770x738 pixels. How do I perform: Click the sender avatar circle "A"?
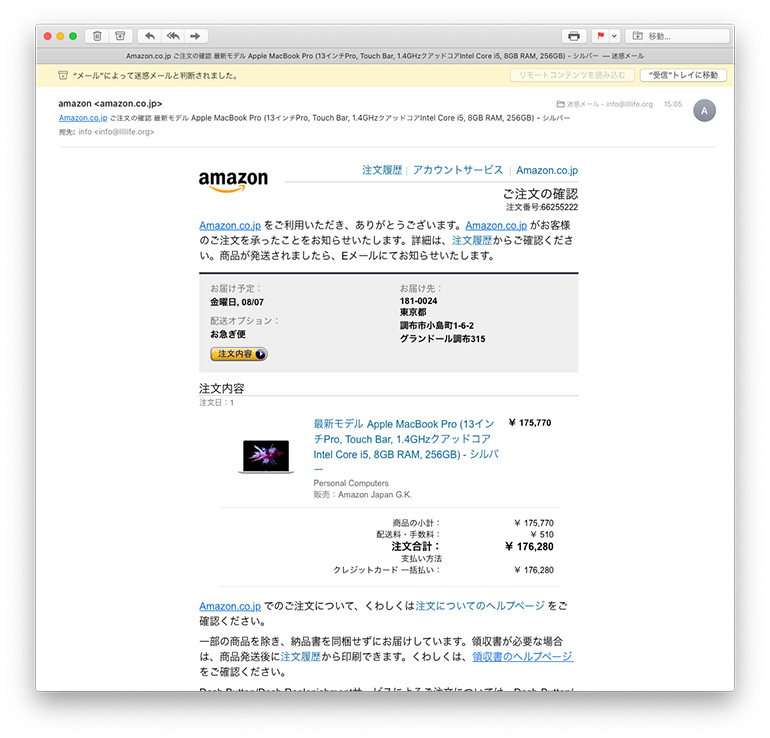pyautogui.click(x=704, y=111)
